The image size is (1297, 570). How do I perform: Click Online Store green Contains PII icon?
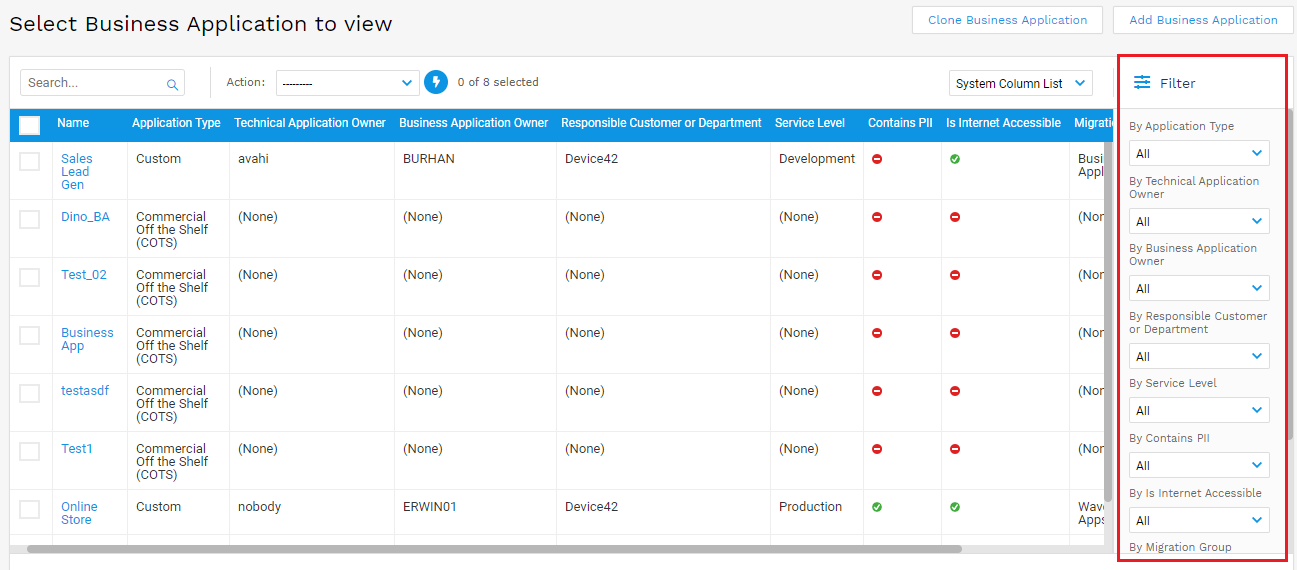pos(877,507)
